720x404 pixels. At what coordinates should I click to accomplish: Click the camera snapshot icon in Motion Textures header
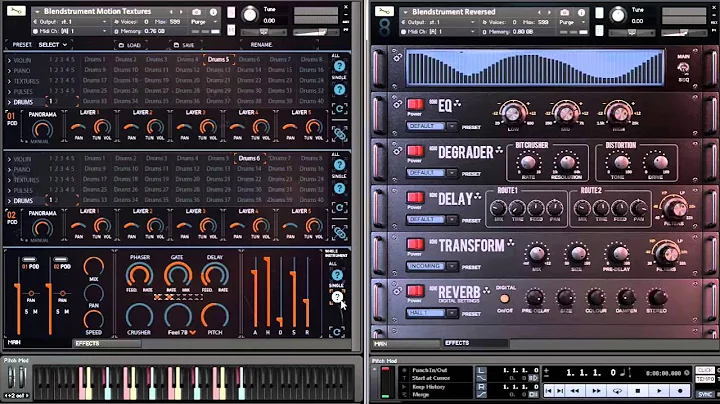[x=197, y=12]
